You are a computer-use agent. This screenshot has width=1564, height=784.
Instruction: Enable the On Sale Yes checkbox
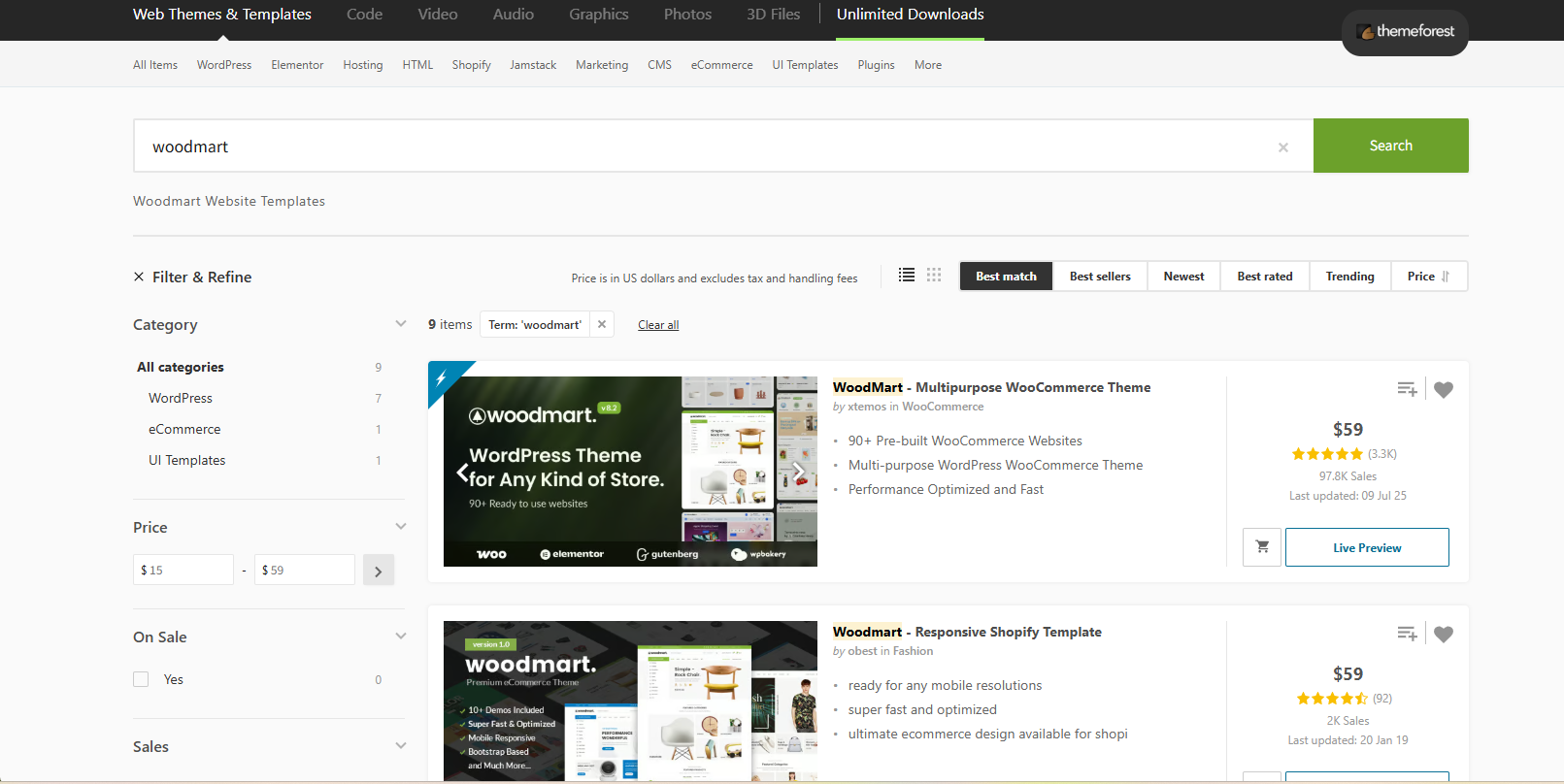(142, 679)
